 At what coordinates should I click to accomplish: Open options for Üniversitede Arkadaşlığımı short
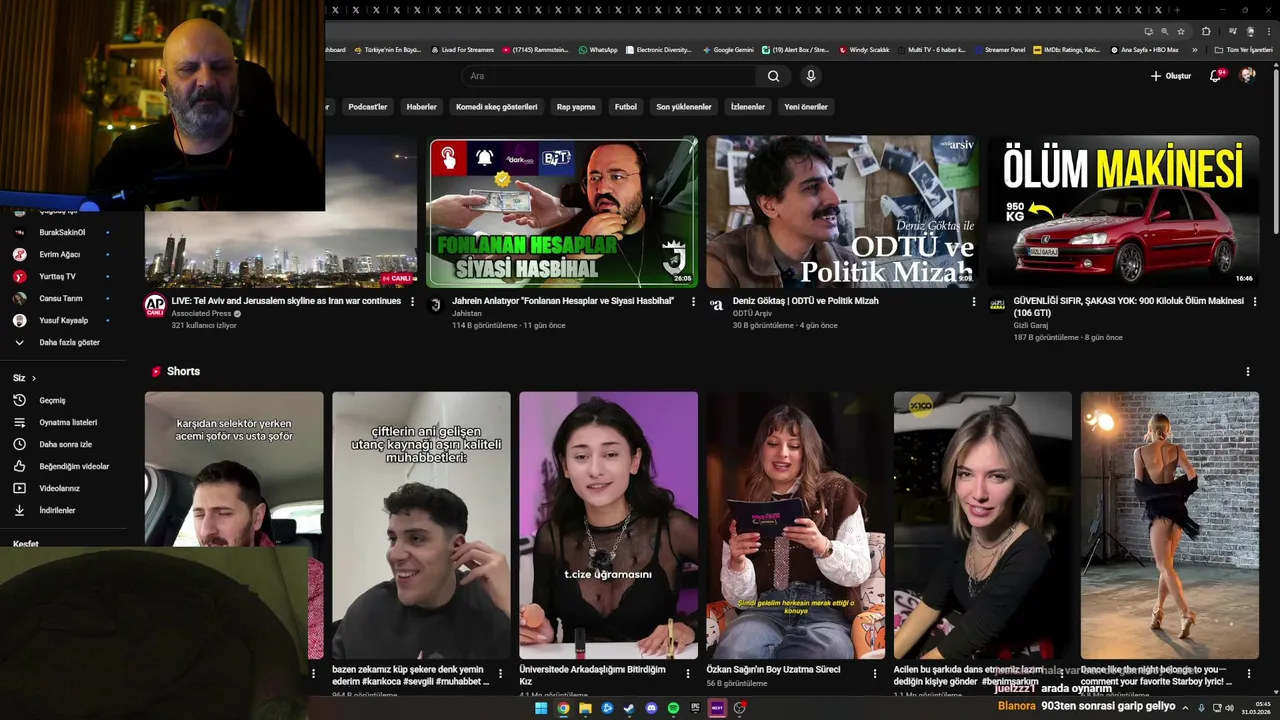coord(688,673)
